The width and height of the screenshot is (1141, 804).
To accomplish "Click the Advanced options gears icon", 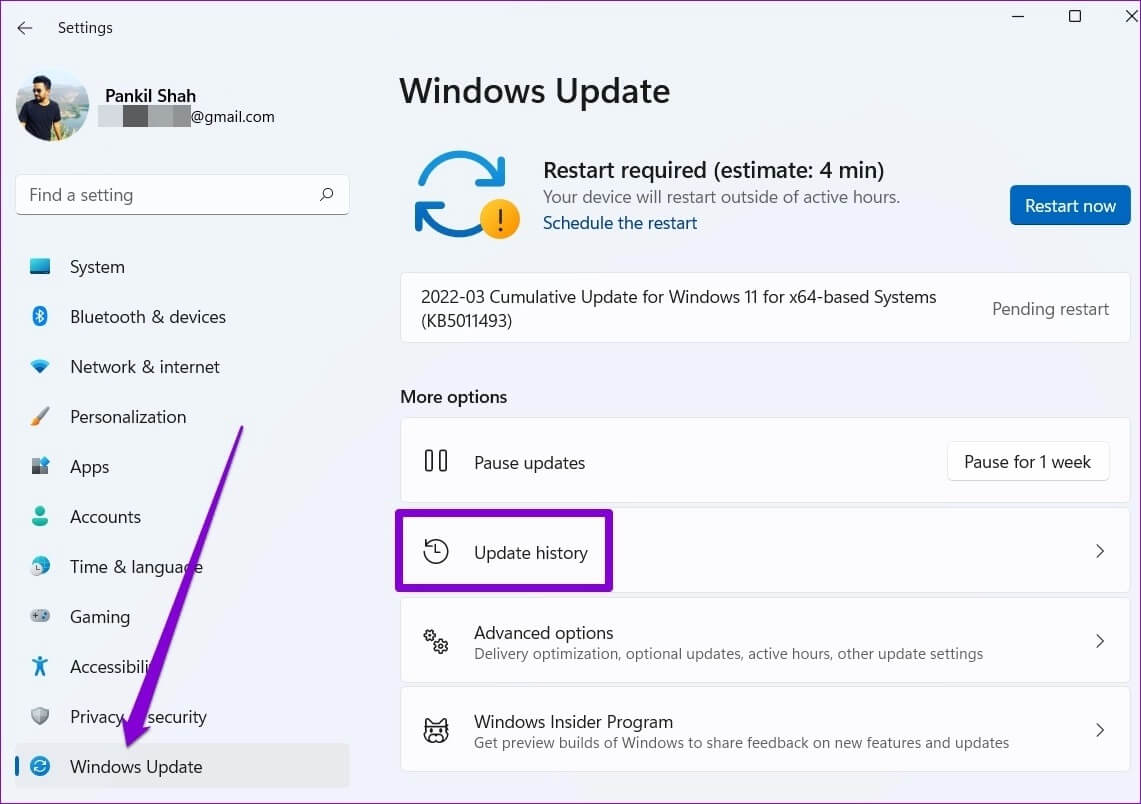I will pos(436,641).
